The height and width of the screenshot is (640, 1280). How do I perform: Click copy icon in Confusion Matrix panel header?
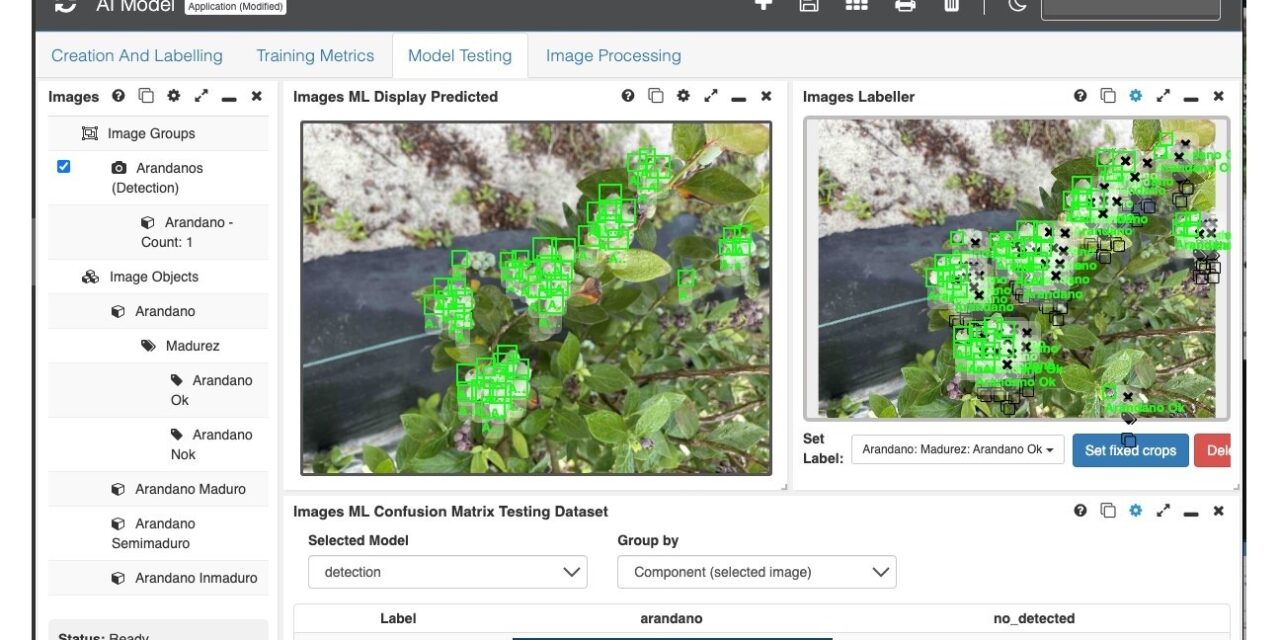tap(1108, 511)
